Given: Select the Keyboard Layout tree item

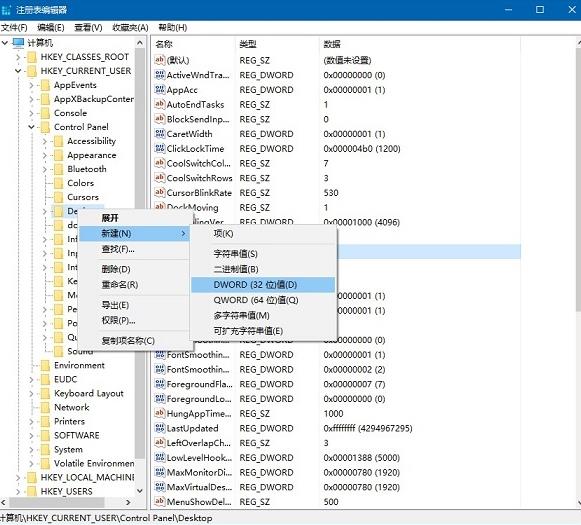Looking at the screenshot, I should (89, 393).
